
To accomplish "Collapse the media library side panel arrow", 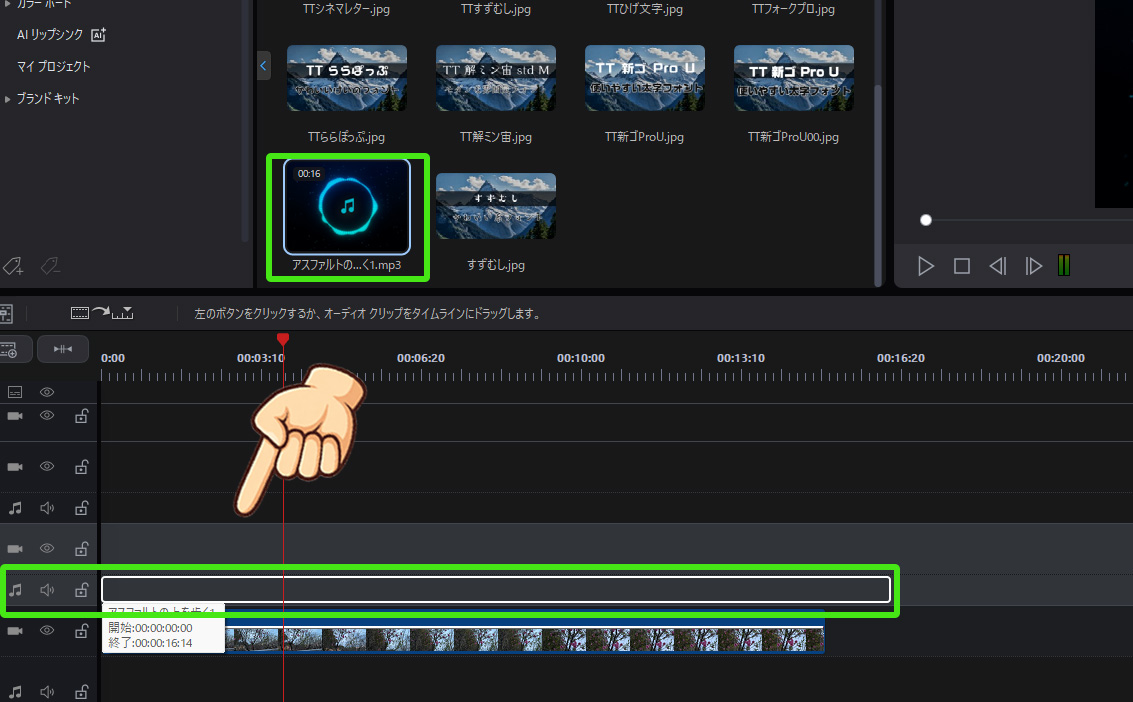I will click(264, 66).
